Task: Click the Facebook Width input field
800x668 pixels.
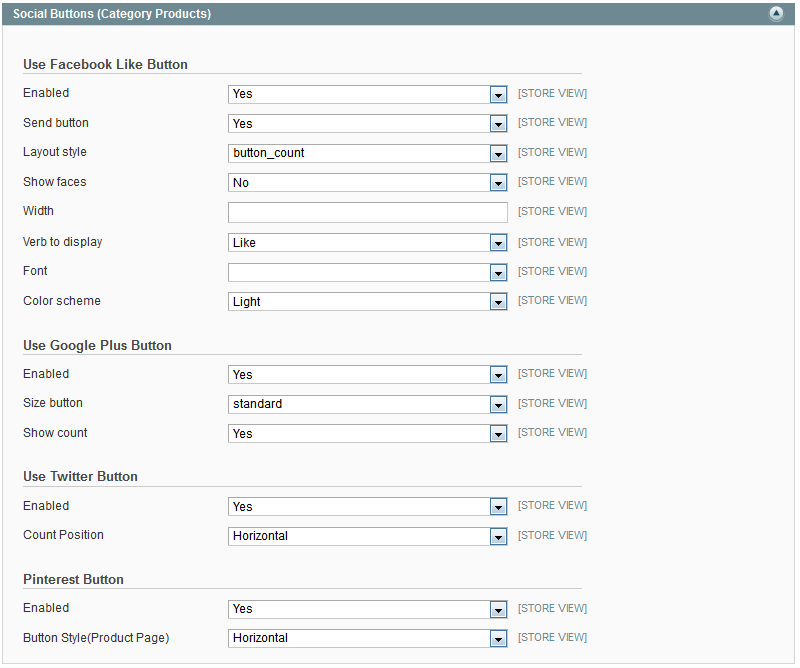Action: (x=367, y=212)
